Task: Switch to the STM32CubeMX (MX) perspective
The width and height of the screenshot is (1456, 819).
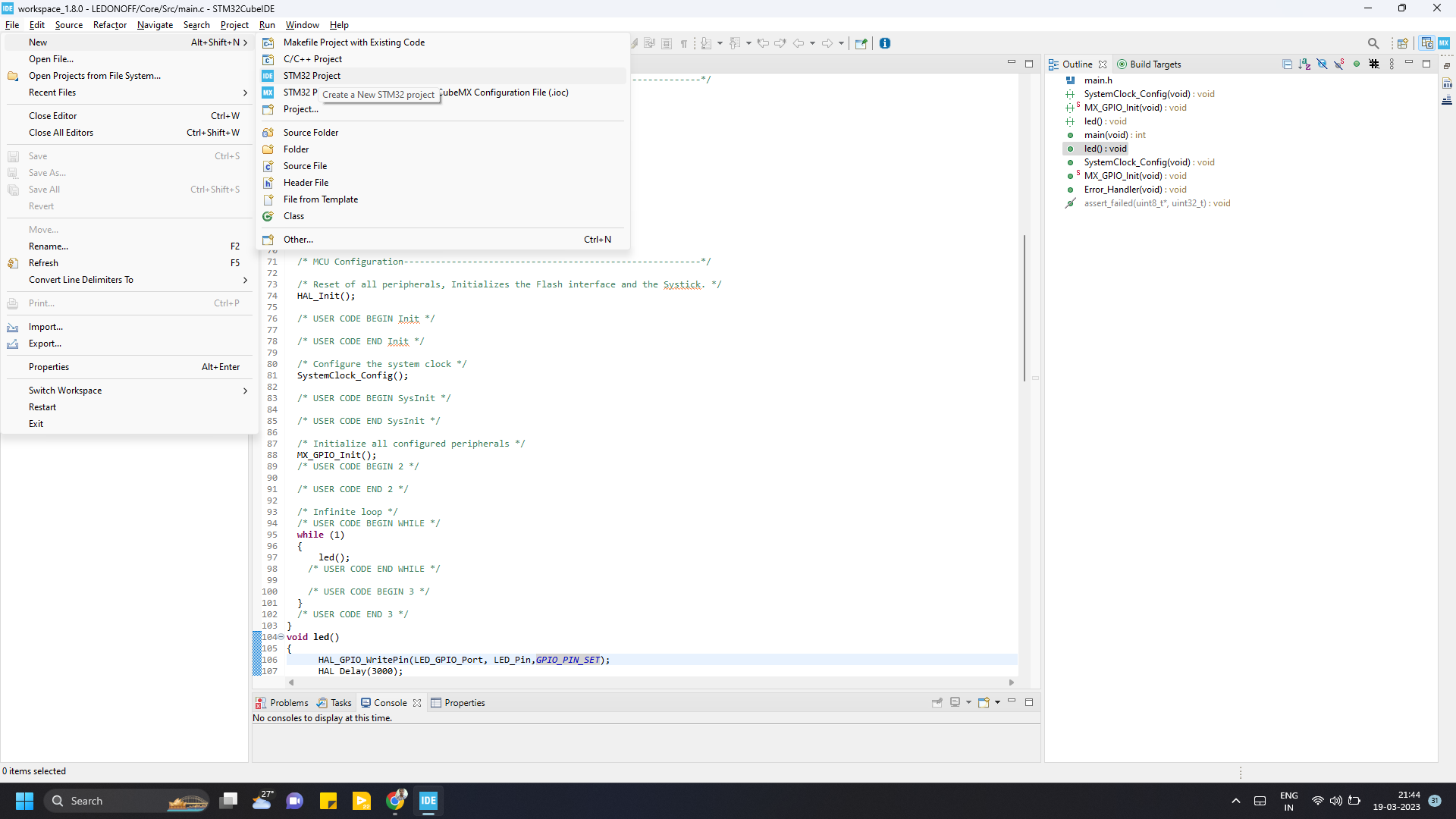Action: pyautogui.click(x=1445, y=43)
